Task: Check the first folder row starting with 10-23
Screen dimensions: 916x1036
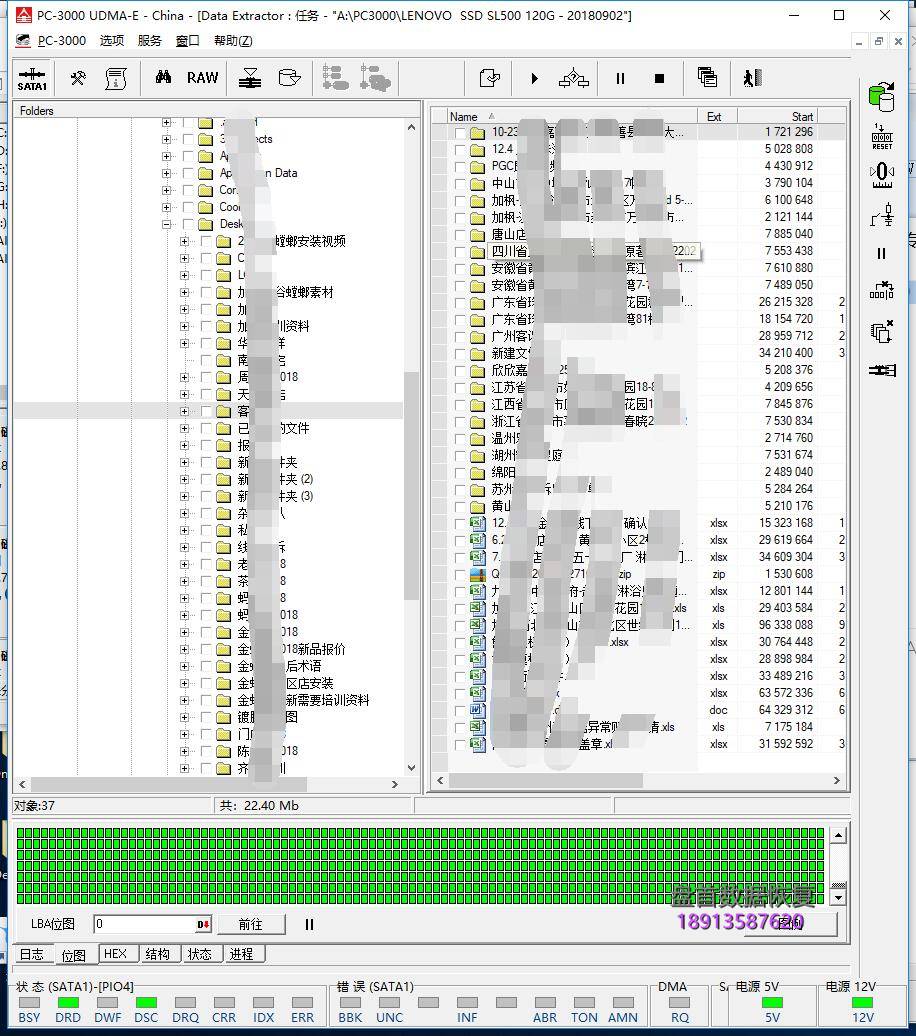Action: click(461, 132)
